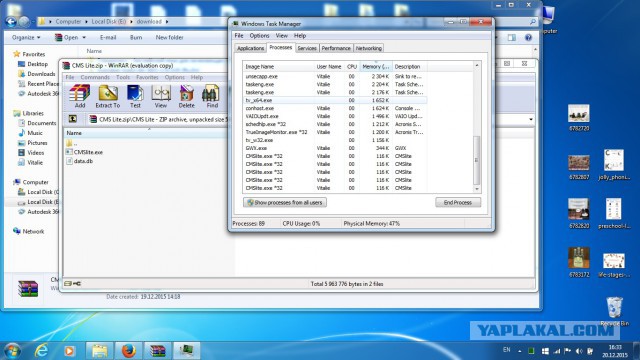Open the Recycle Bin on the desktop
Image resolution: width=640 pixels, height=360 pixels.
(x=614, y=311)
